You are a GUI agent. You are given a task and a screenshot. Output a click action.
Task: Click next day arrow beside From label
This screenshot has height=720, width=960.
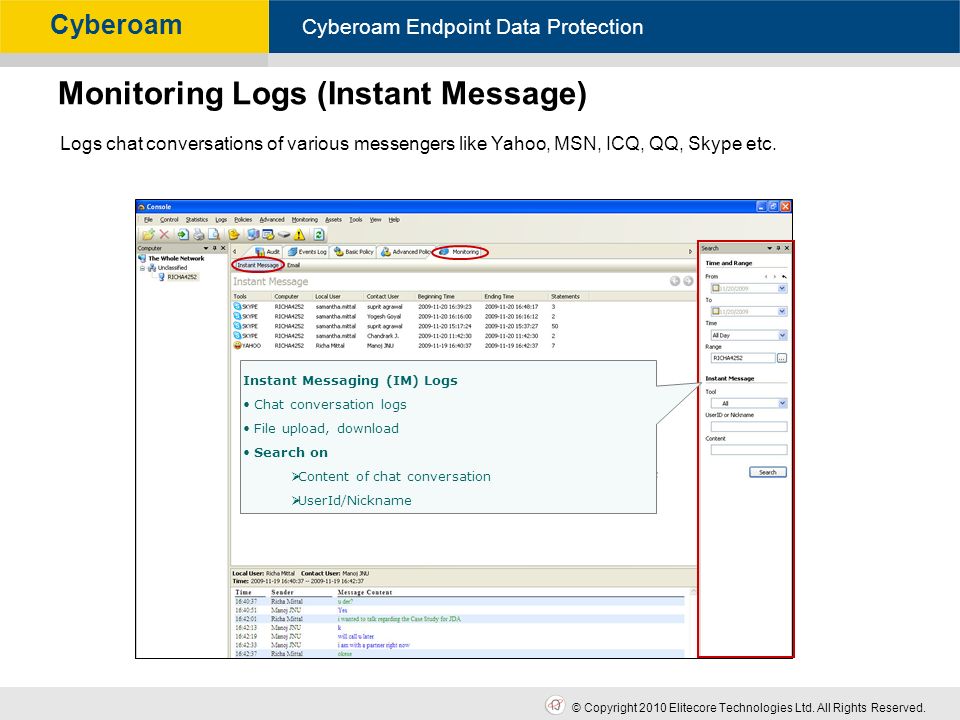(774, 277)
